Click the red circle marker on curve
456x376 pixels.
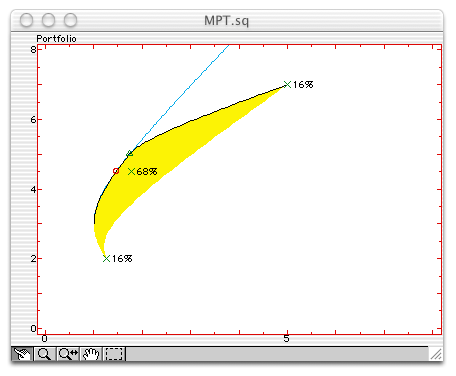point(116,171)
